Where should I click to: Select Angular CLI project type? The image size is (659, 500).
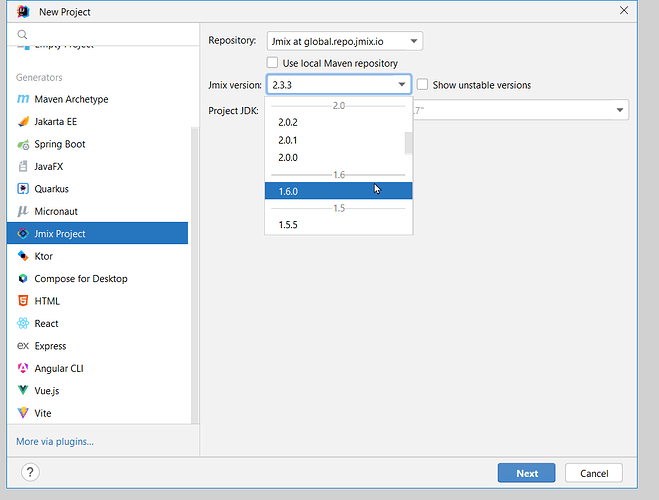[x=98, y=368]
